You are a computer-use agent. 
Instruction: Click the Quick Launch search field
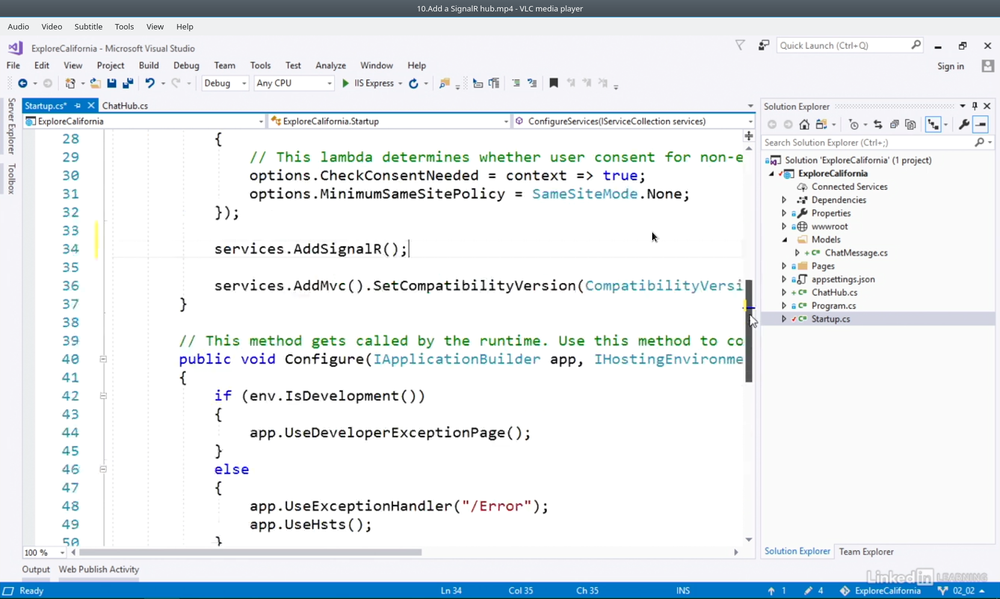tap(849, 45)
